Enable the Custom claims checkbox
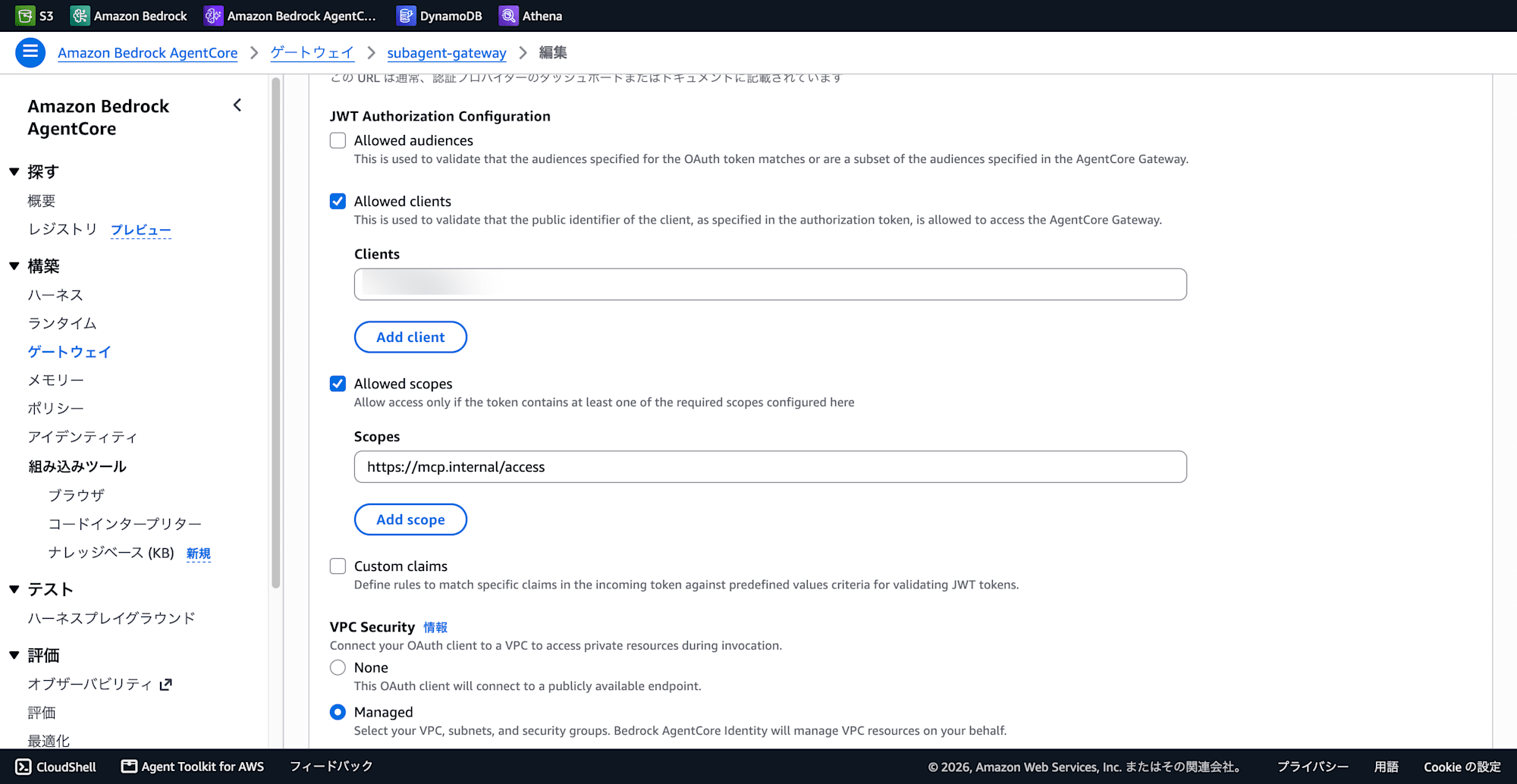The height and width of the screenshot is (784, 1517). 338,566
